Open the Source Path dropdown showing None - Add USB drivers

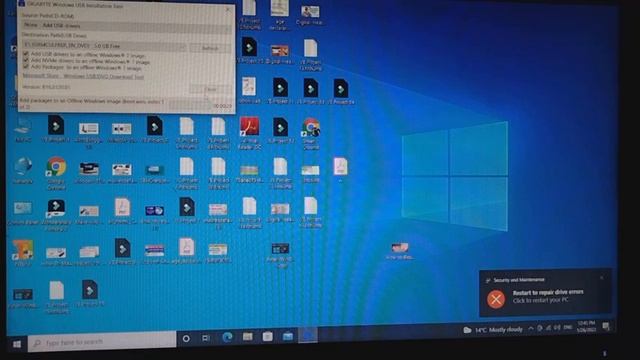(x=127, y=26)
